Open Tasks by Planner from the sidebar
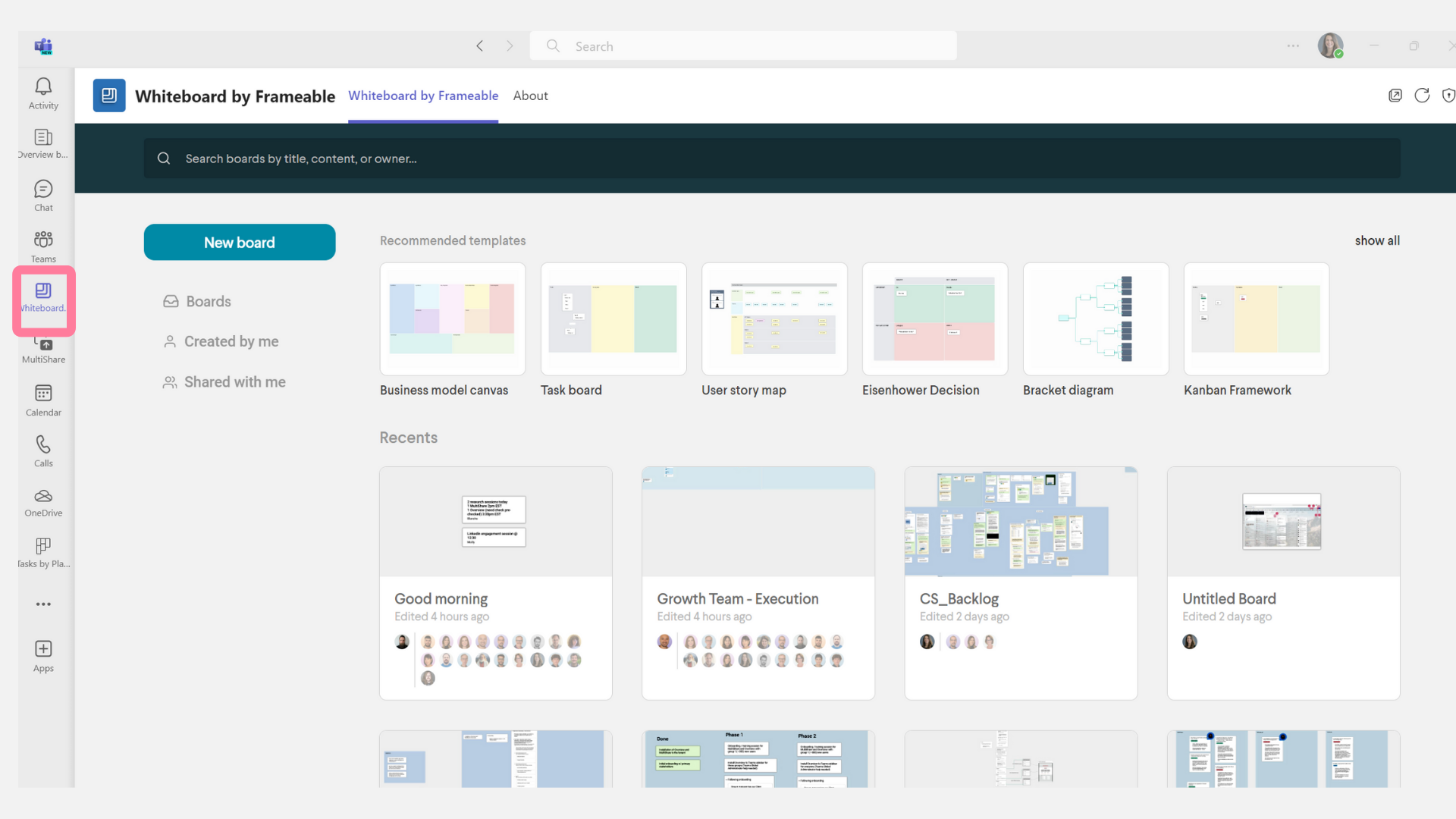1456x819 pixels. [x=42, y=551]
